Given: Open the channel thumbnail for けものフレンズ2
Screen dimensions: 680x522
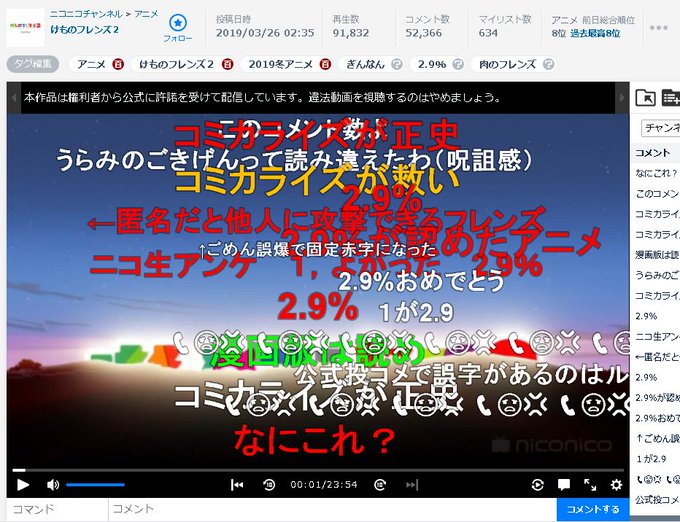Looking at the screenshot, I should pyautogui.click(x=25, y=27).
